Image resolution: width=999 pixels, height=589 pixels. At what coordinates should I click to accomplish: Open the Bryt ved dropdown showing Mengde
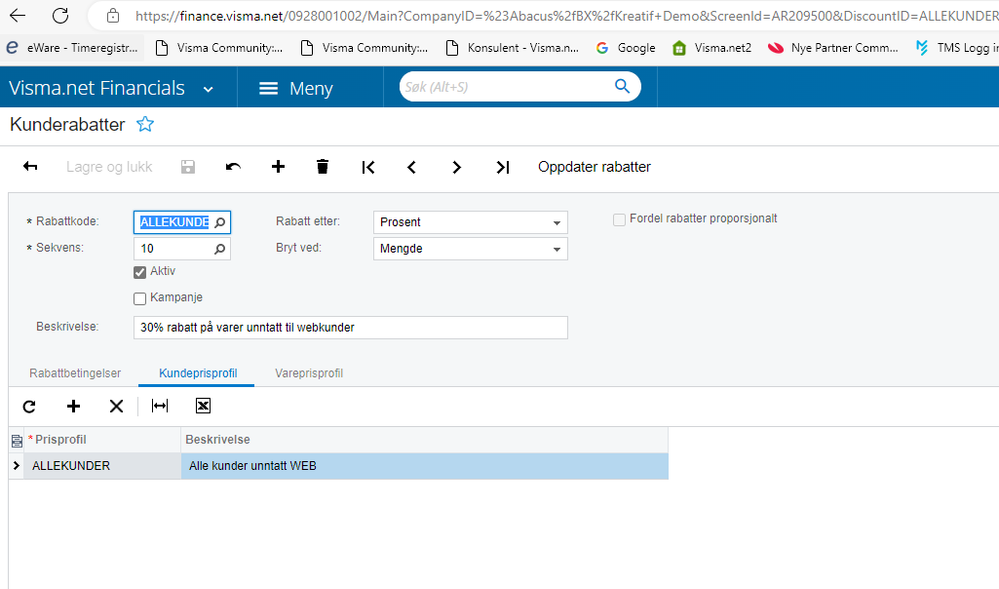click(x=470, y=249)
